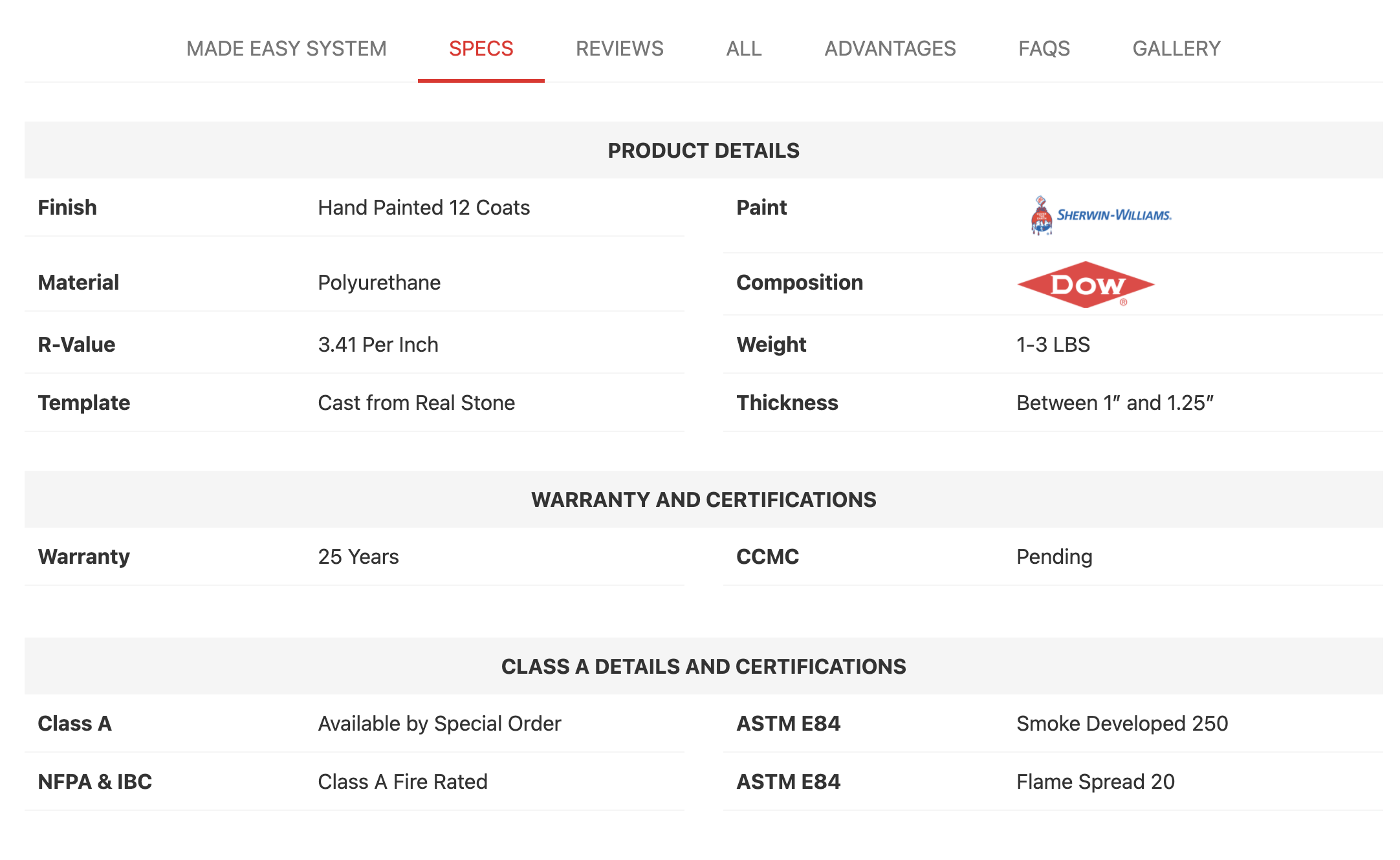Click the Class A Details and Certifications header
The image size is (1400, 860).
point(703,667)
